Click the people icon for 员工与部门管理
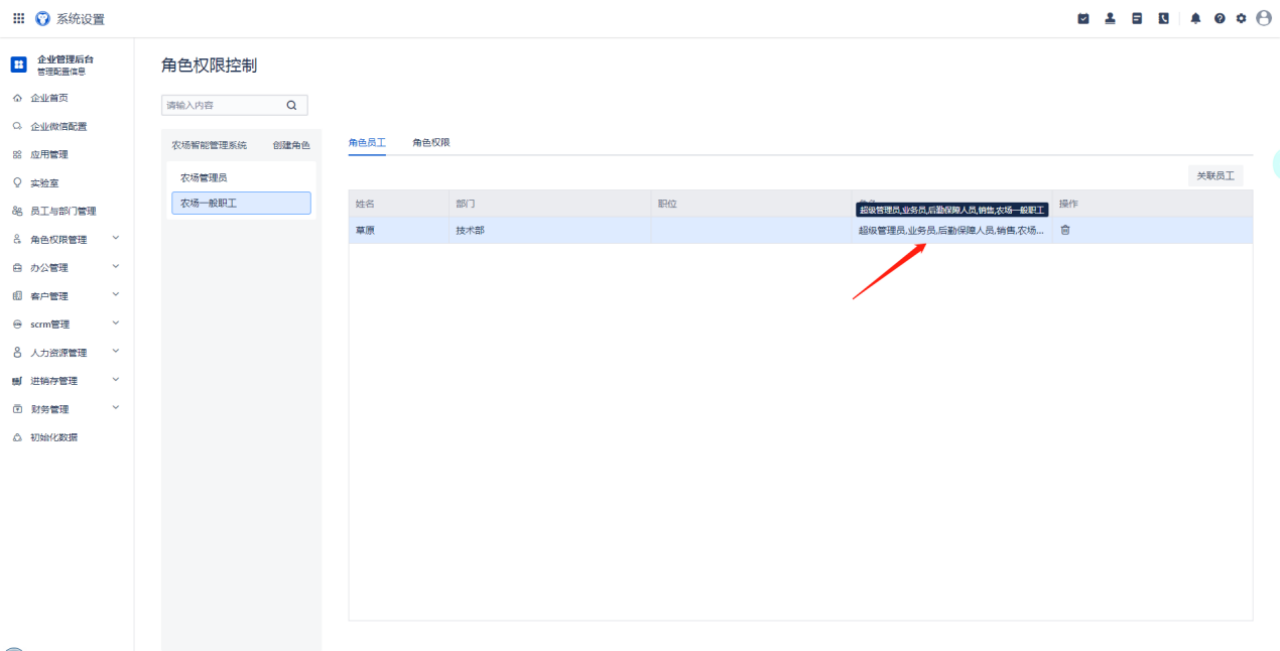Screen dimensions: 1280x651 click(17, 211)
